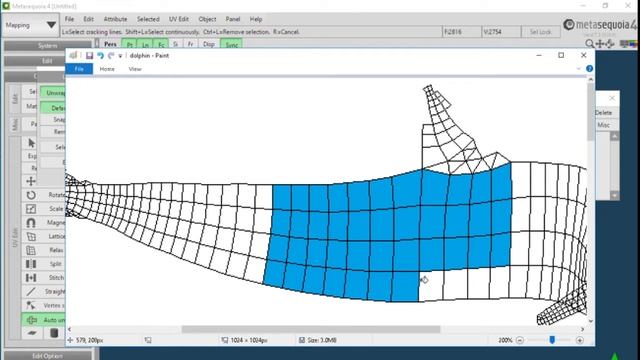
Task: Open Metasequoia's File menu
Action: [69, 19]
